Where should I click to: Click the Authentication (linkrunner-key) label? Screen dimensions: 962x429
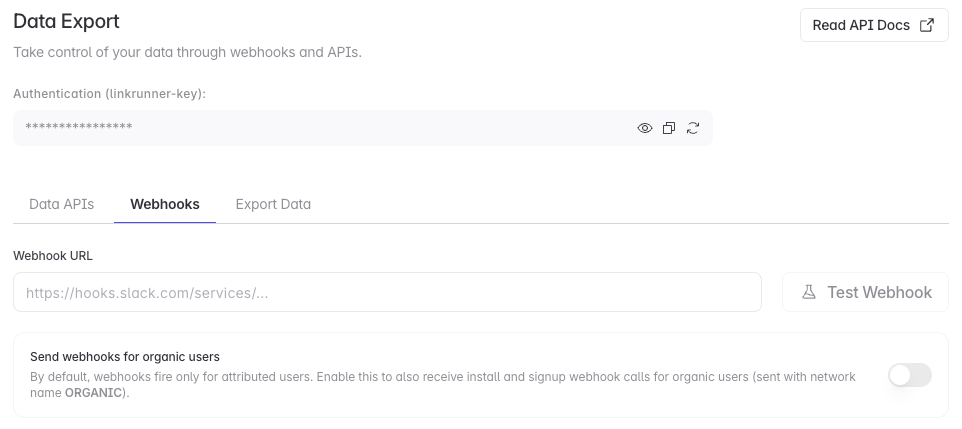click(110, 94)
